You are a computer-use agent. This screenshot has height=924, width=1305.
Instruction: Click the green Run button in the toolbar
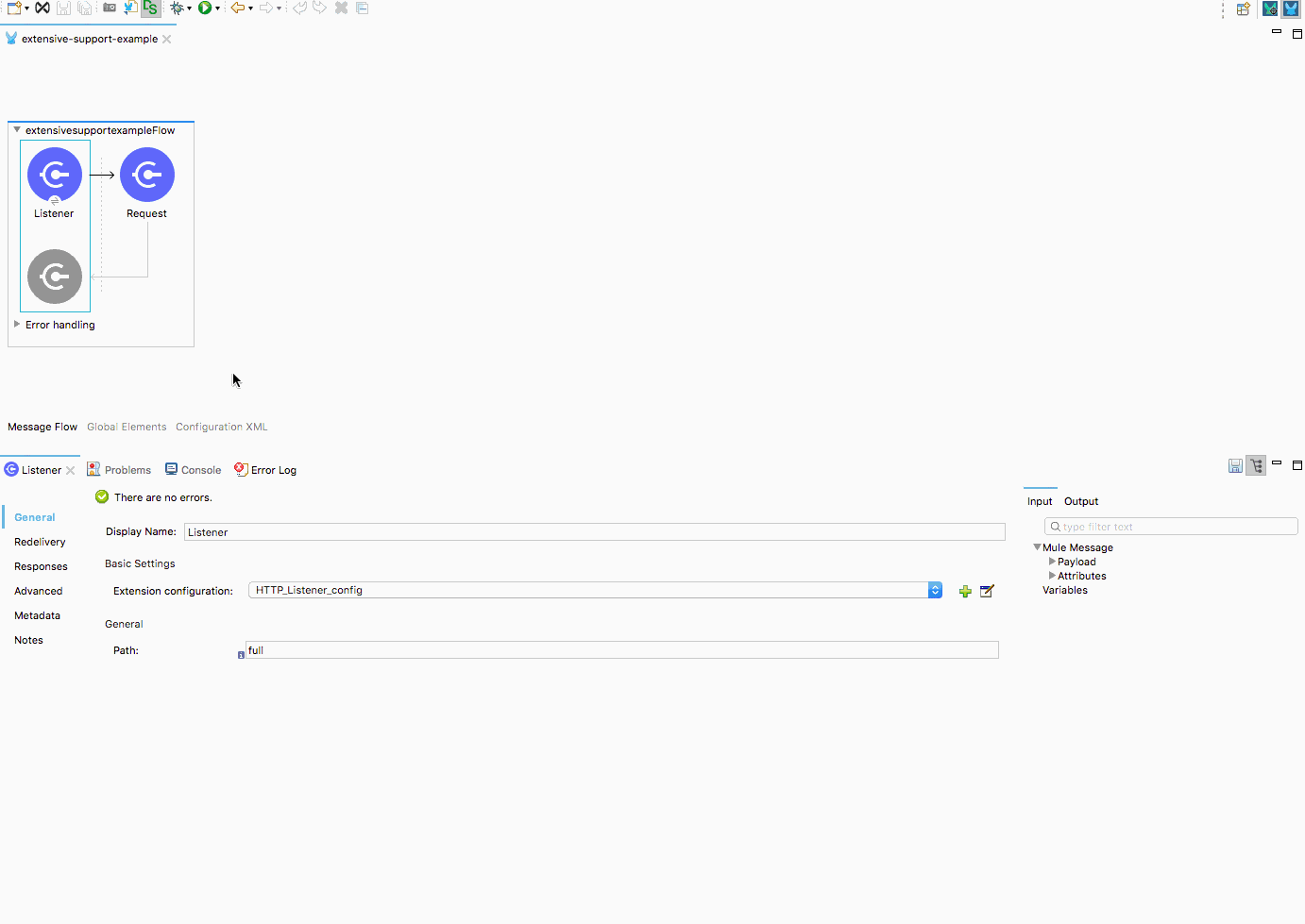tap(204, 8)
